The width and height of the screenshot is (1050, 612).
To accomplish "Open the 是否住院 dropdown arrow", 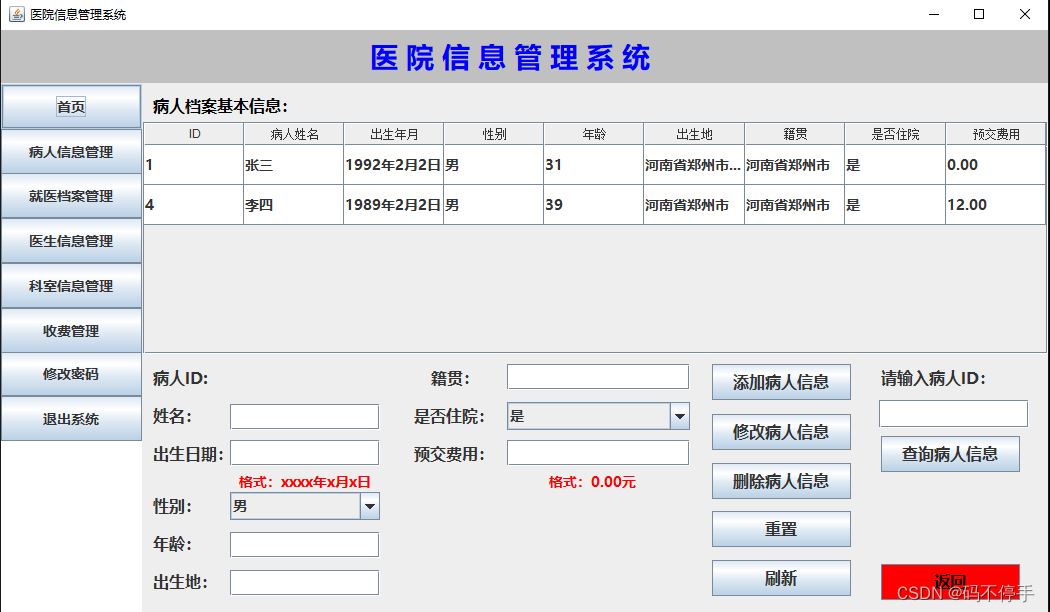I will coord(680,416).
